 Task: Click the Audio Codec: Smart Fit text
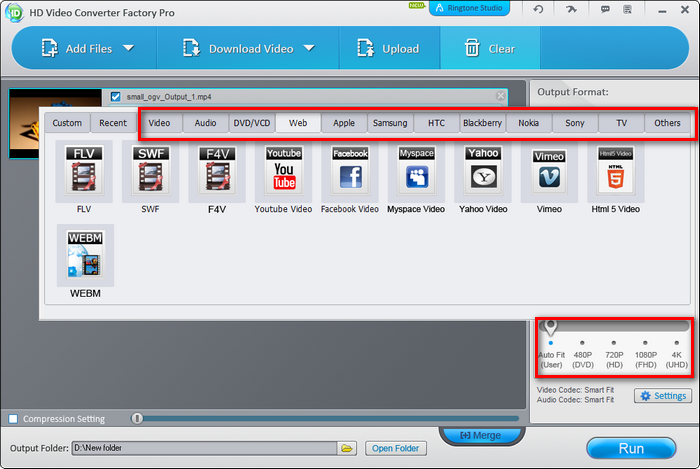pos(575,400)
